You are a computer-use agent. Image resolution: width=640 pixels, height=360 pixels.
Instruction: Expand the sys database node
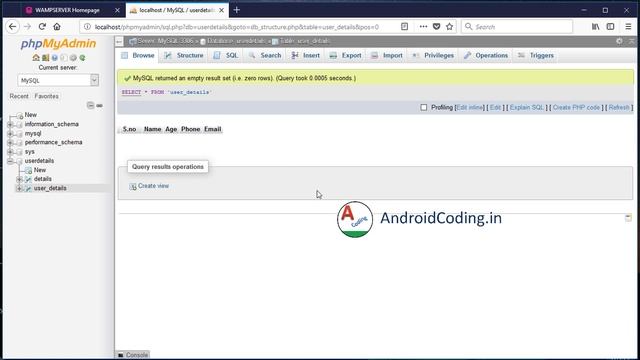point(10,152)
